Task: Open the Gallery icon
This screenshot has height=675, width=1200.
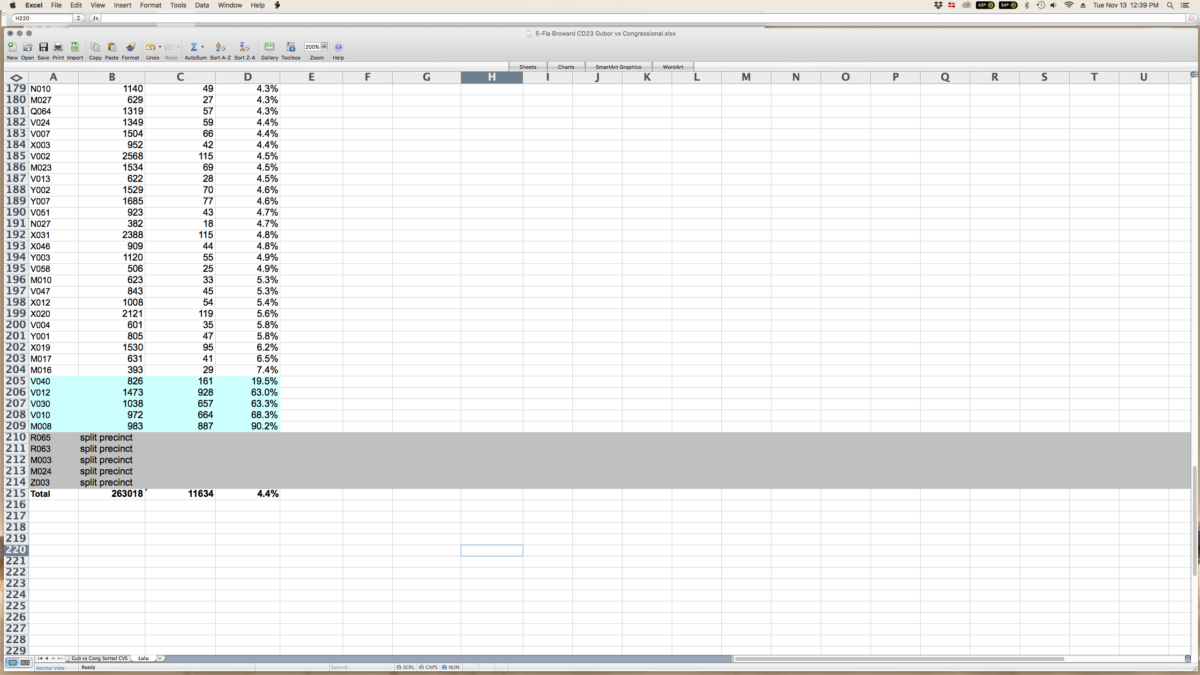Action: click(269, 47)
